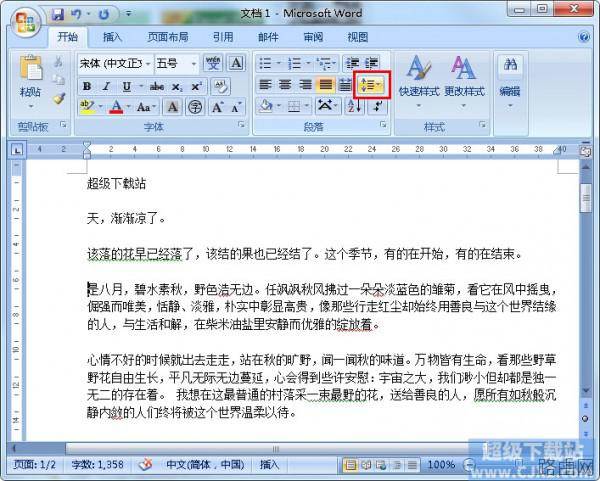Open the font color dropdown arrow

tap(129, 107)
